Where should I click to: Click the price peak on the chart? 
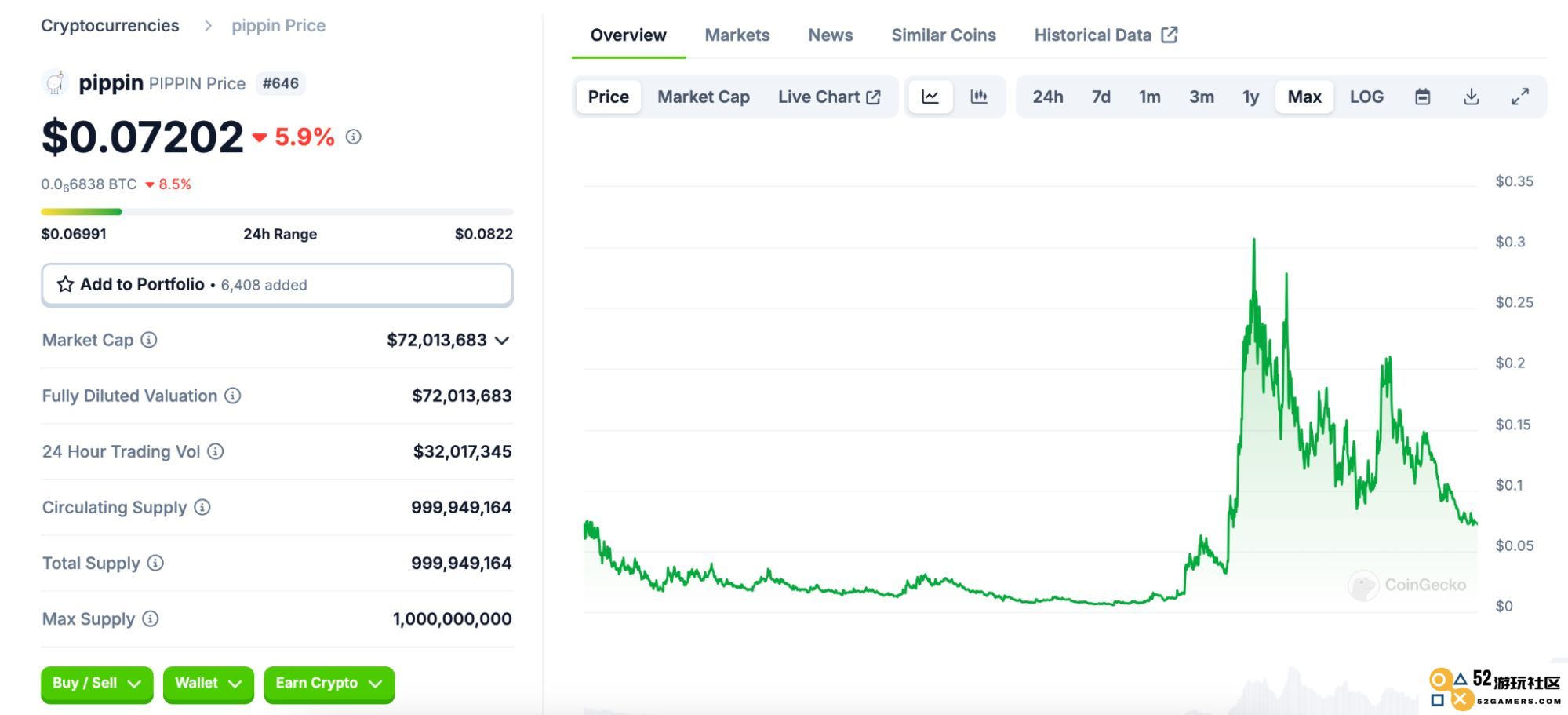coord(1253,239)
